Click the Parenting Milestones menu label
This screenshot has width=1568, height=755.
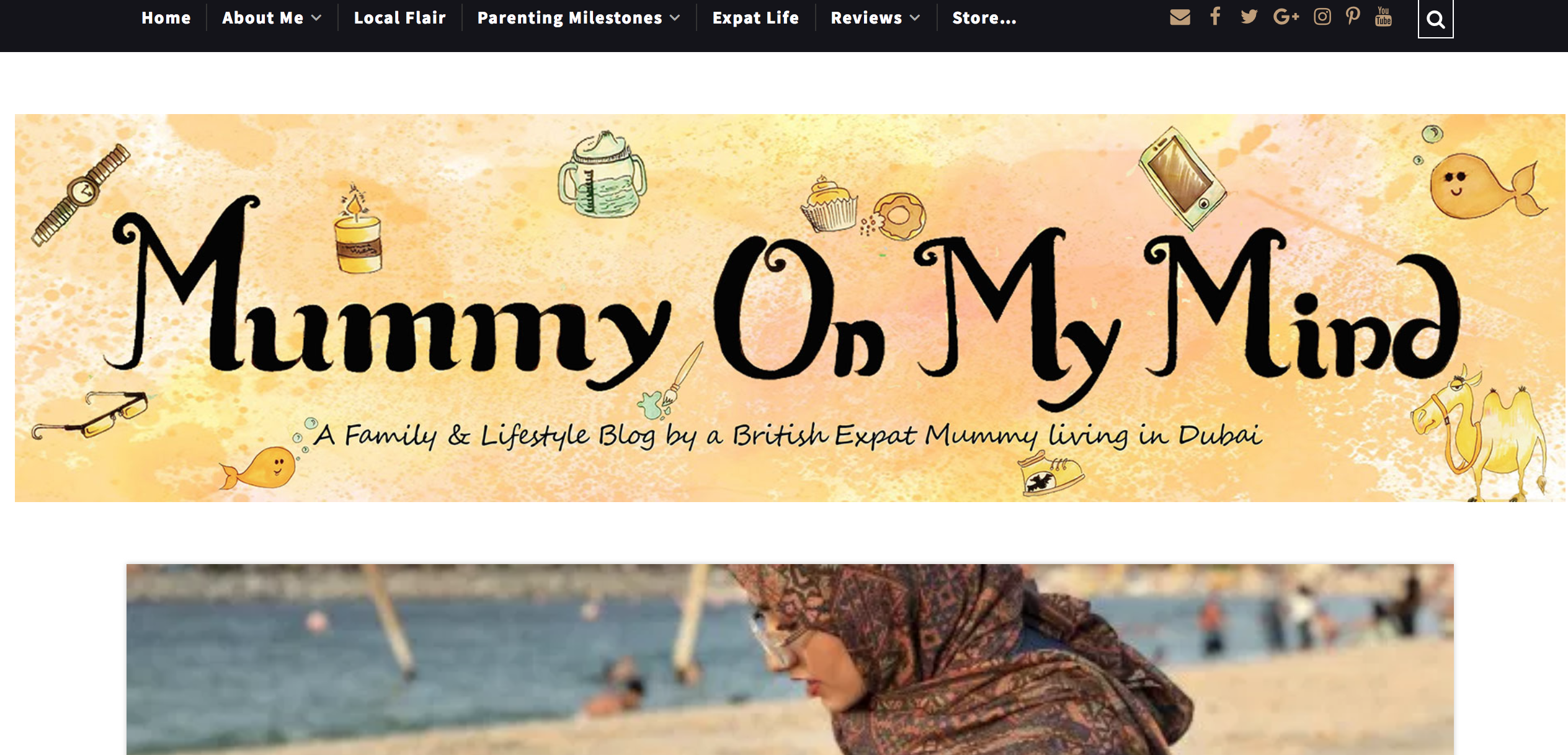[x=569, y=18]
